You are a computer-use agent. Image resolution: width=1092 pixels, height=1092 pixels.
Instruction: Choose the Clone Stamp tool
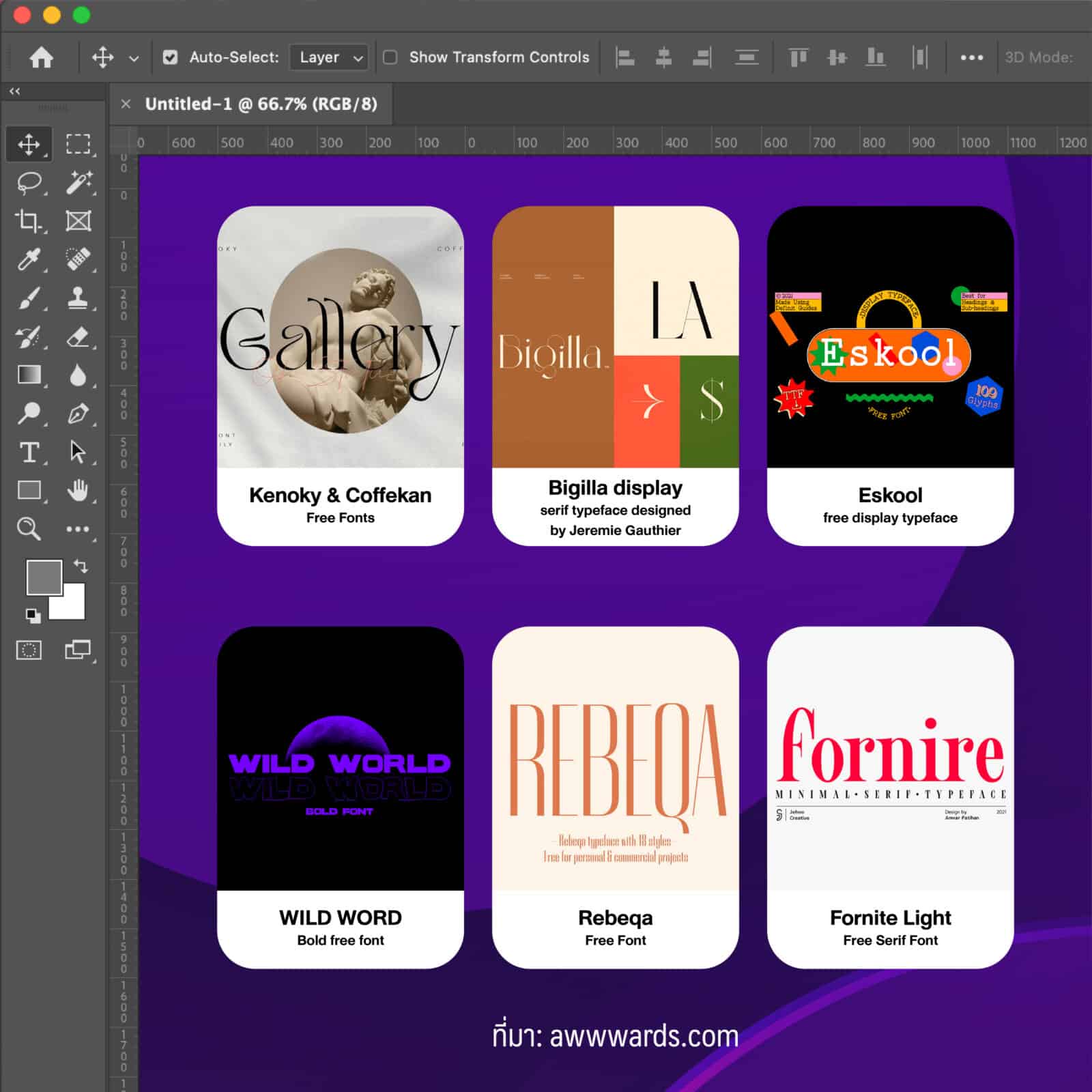(x=78, y=298)
